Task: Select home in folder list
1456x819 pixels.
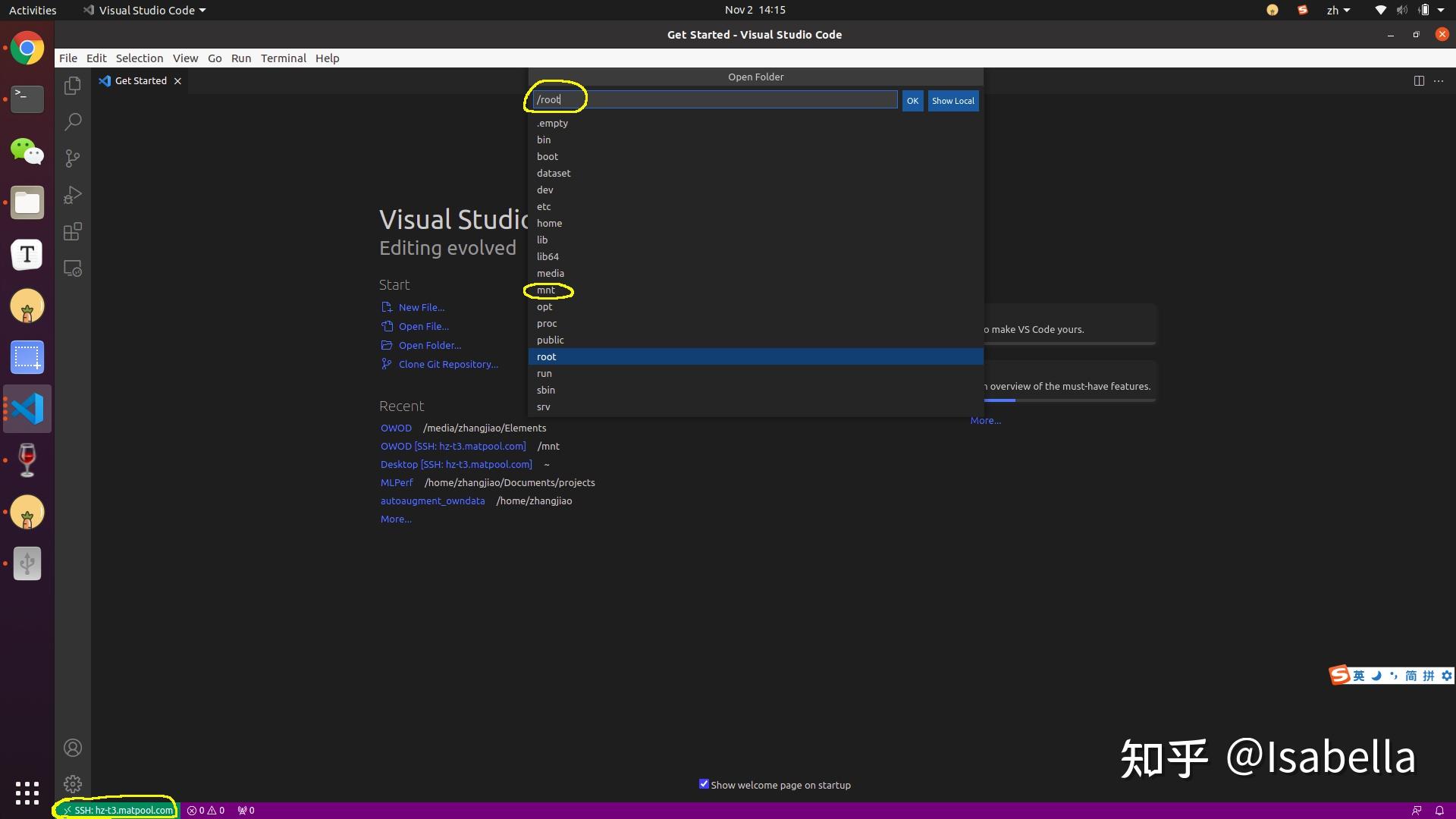Action: click(x=755, y=223)
